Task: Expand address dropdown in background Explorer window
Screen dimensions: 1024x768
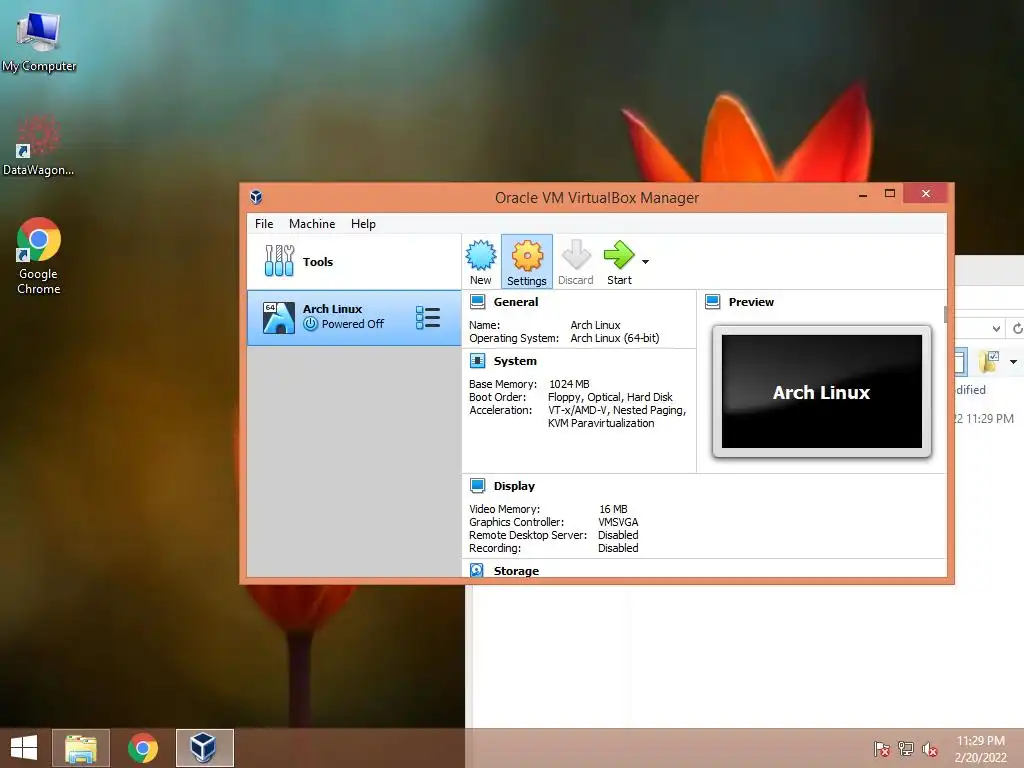Action: (996, 328)
